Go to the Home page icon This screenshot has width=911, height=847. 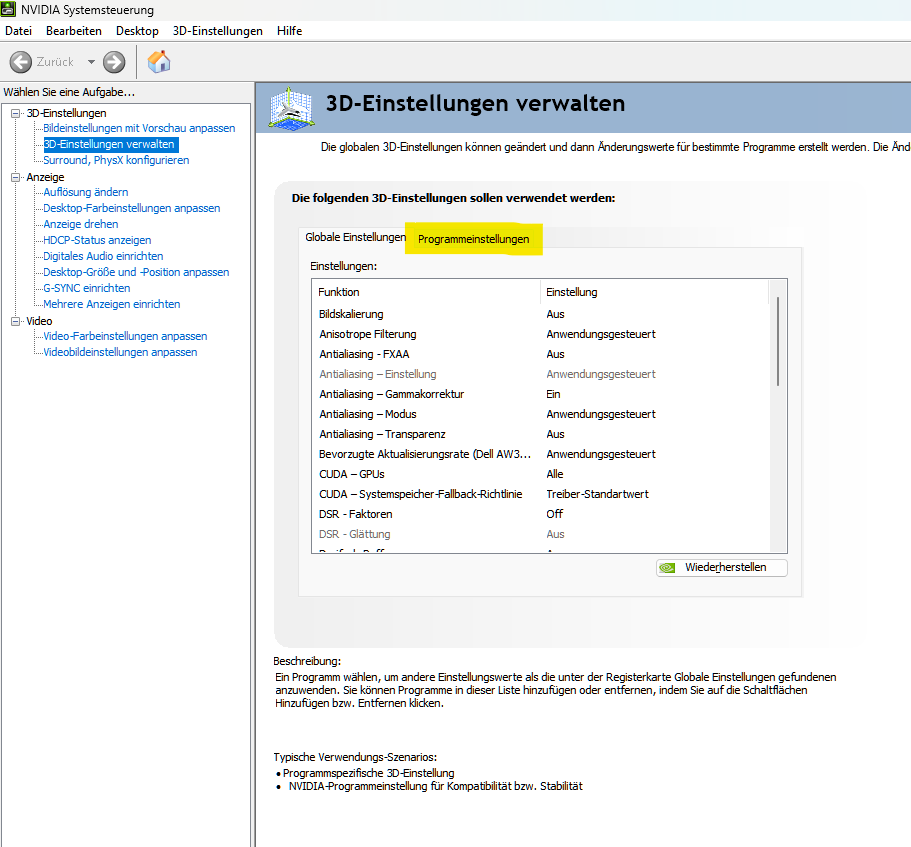(159, 62)
